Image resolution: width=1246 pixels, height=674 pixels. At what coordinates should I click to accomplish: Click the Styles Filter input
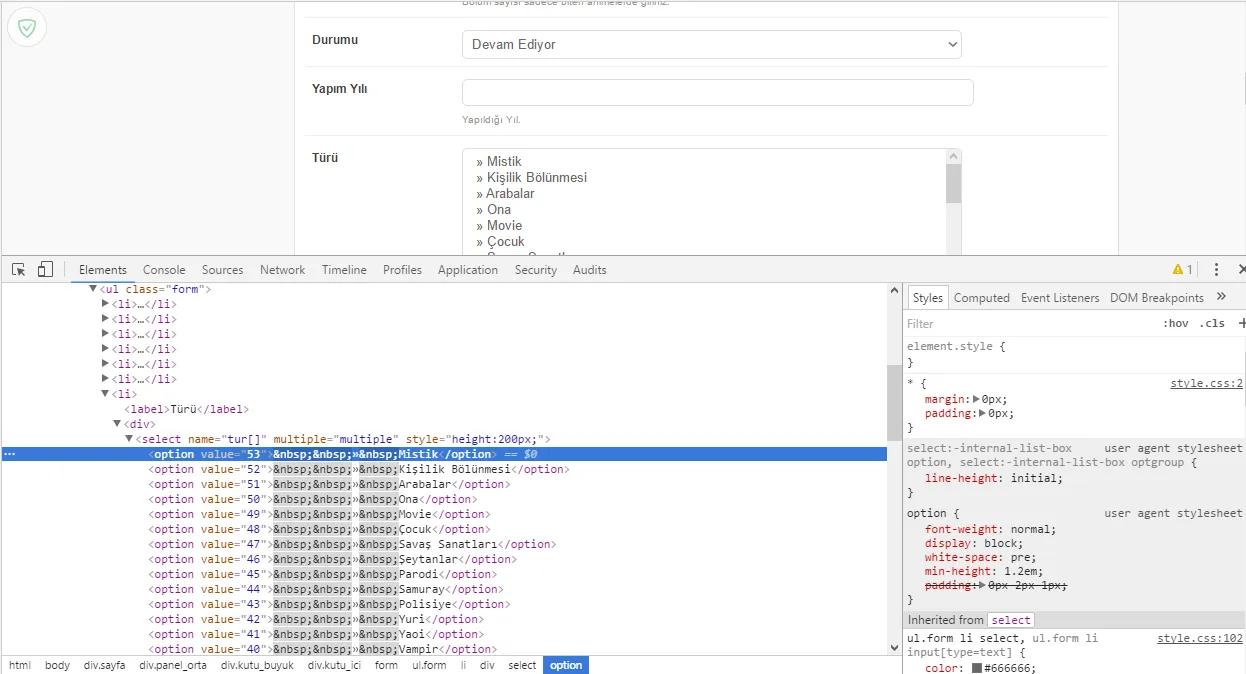[1030, 323]
